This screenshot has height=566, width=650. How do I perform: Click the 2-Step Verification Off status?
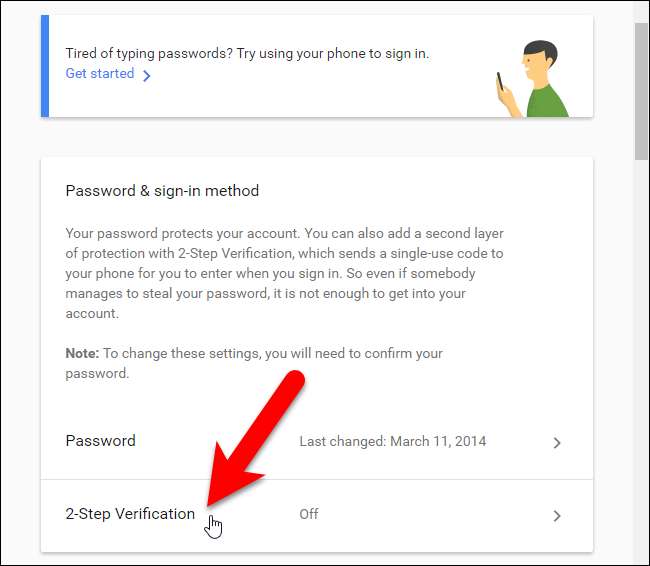[x=309, y=514]
